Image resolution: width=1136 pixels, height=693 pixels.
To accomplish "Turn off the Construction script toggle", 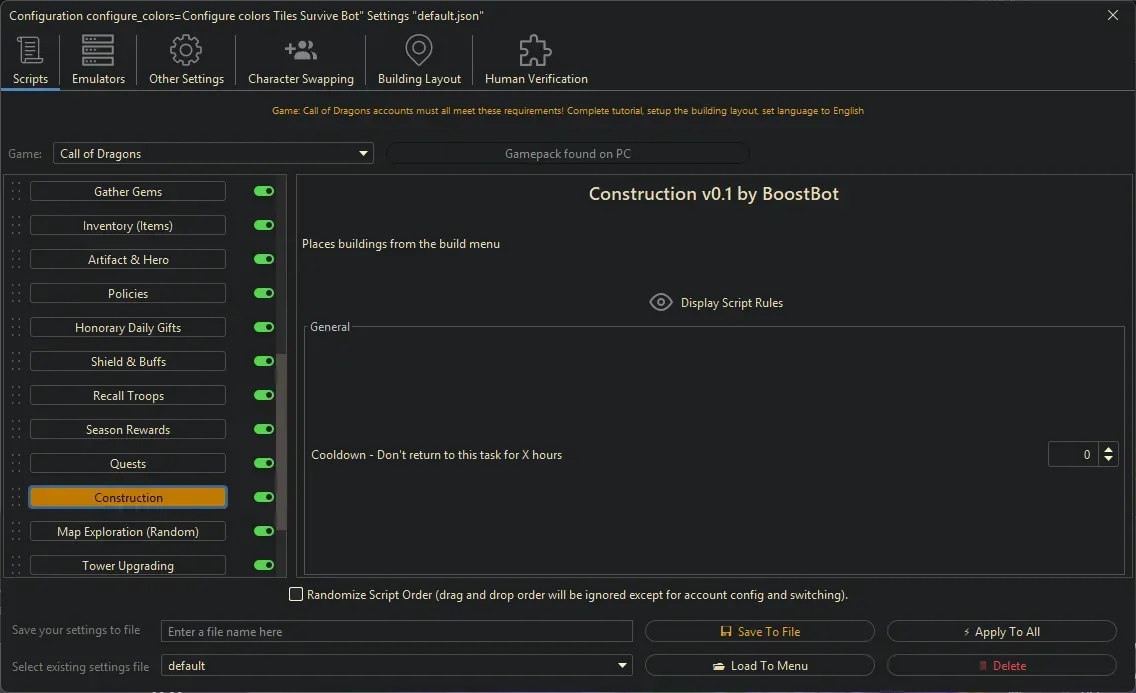I will coord(262,497).
